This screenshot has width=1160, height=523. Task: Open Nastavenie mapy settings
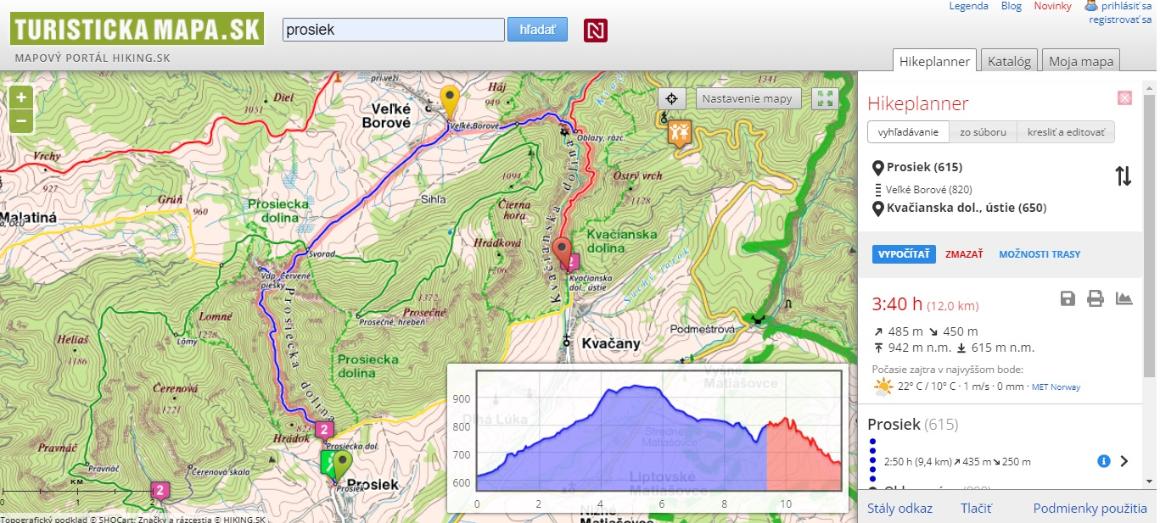tap(748, 98)
